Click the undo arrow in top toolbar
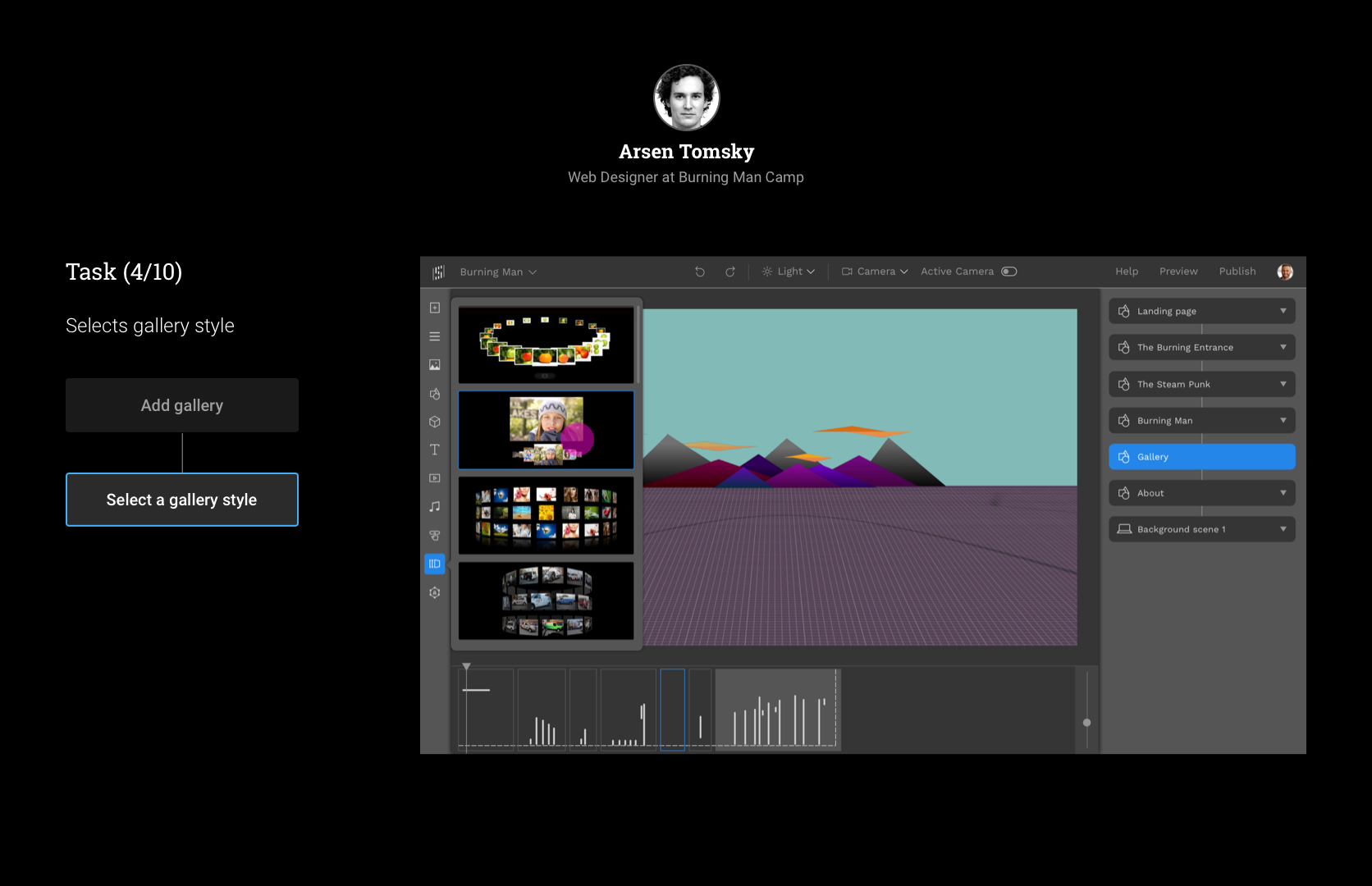The image size is (1372, 886). tap(700, 272)
